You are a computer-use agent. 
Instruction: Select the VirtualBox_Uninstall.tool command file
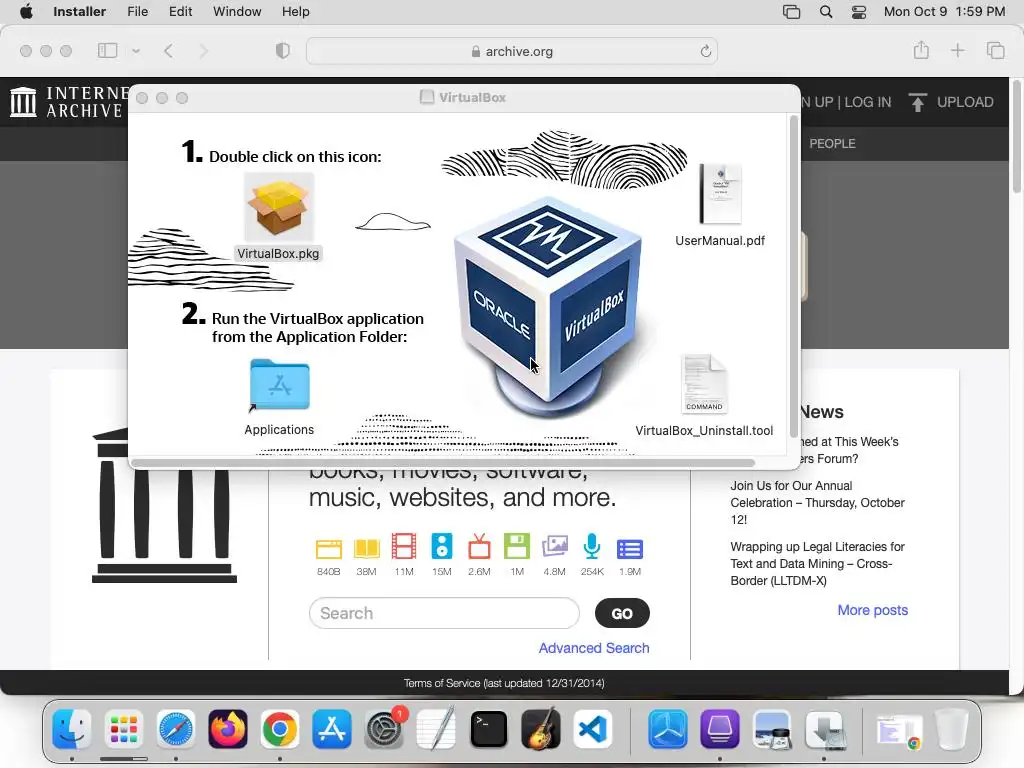704,383
